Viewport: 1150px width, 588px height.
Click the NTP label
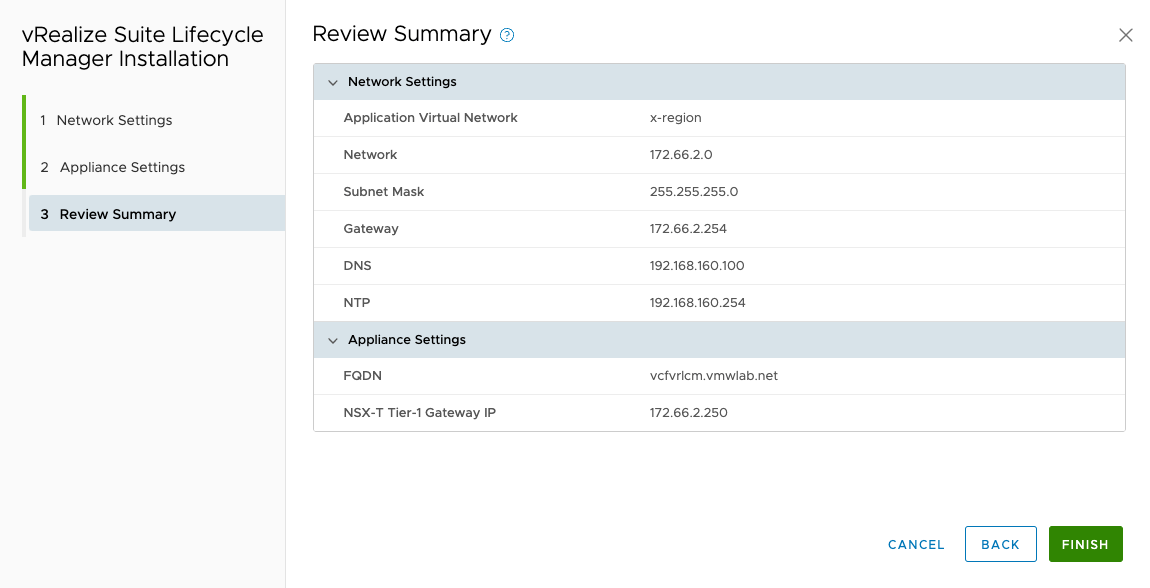(x=356, y=303)
